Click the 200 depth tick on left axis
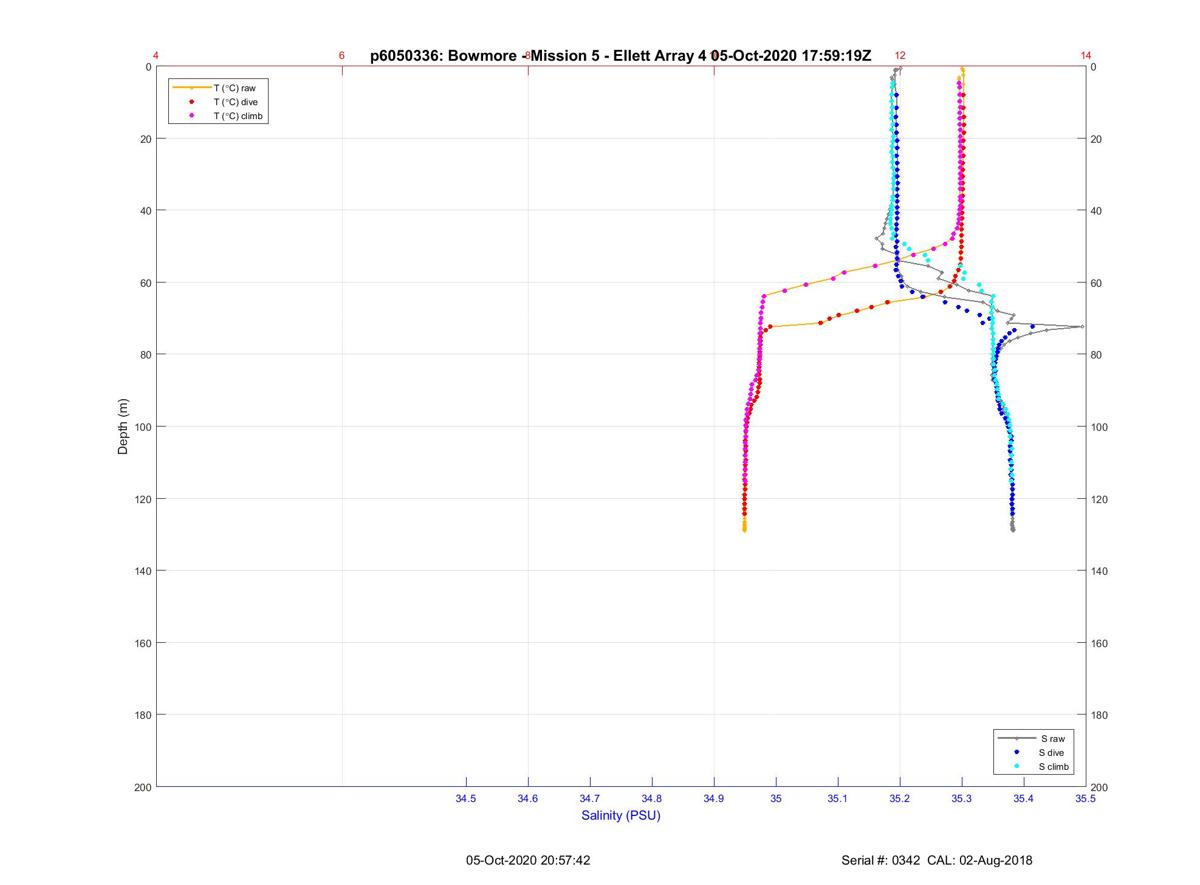 click(x=142, y=787)
